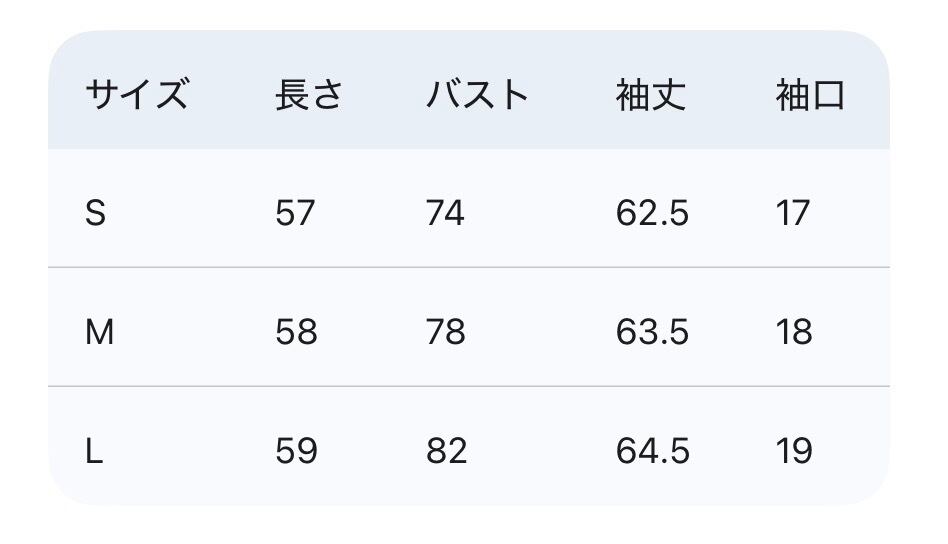The height and width of the screenshot is (544, 948).
Task: Click length value 58 for size M
Action: pyautogui.click(x=296, y=332)
